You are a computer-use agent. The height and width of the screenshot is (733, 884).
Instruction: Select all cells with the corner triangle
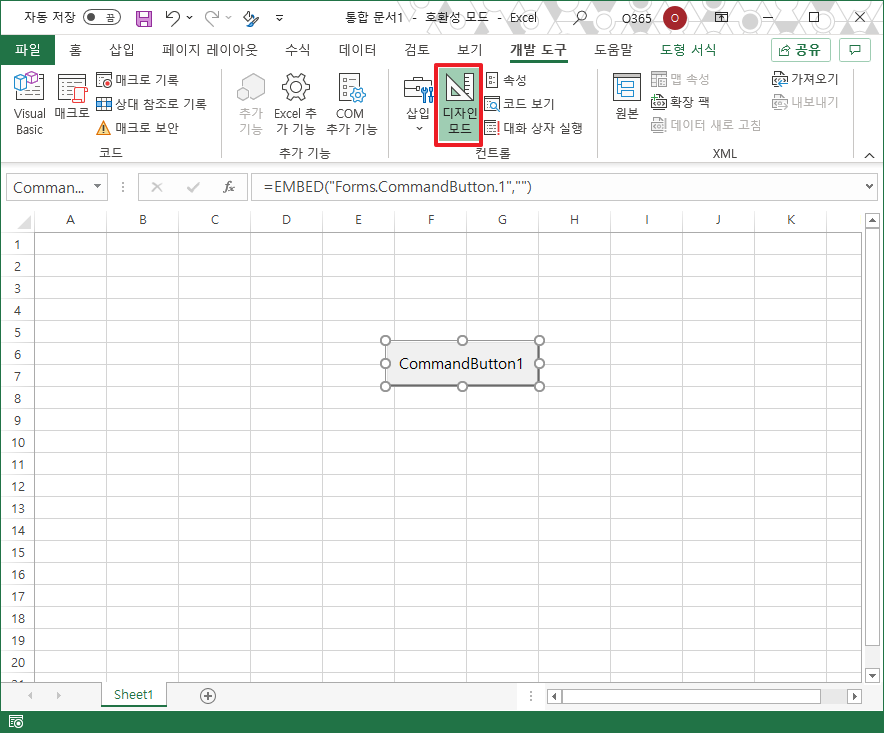[x=24, y=221]
